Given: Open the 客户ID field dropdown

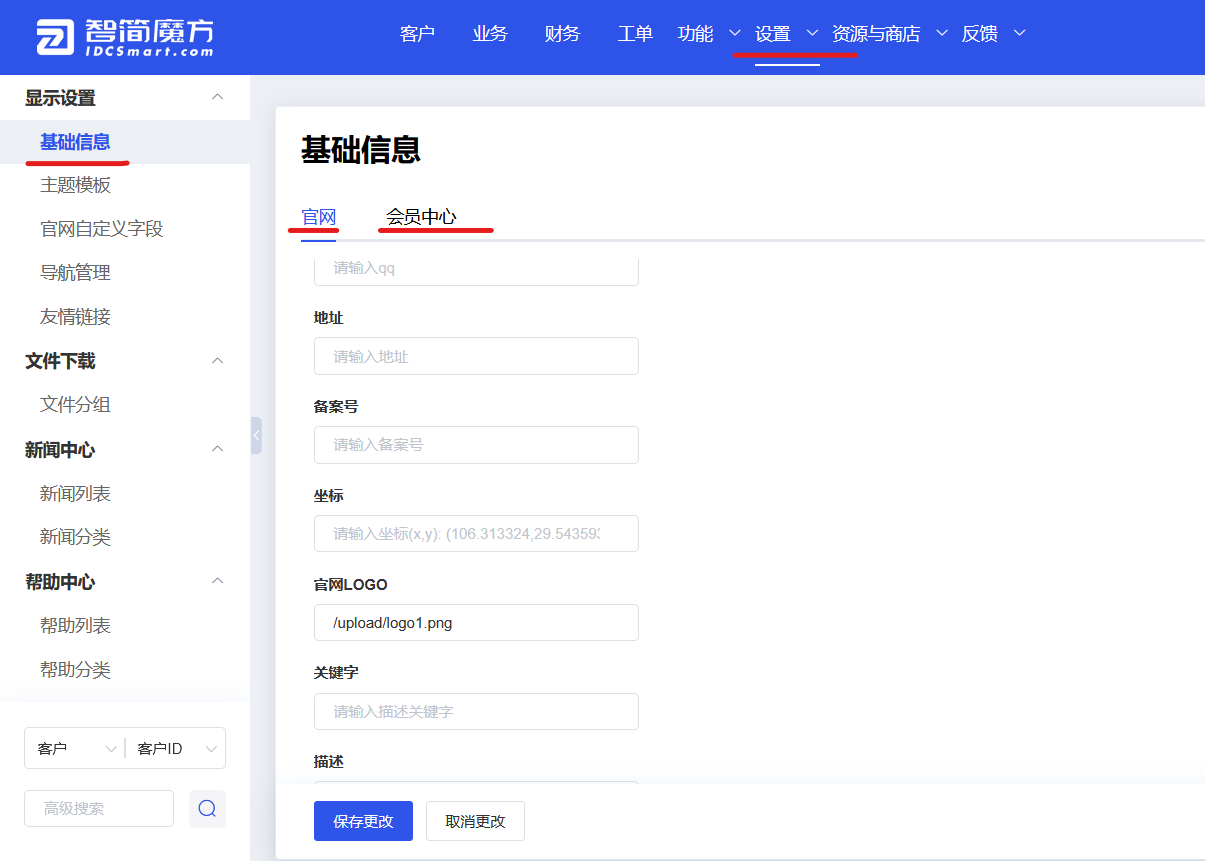Looking at the screenshot, I should (176, 748).
